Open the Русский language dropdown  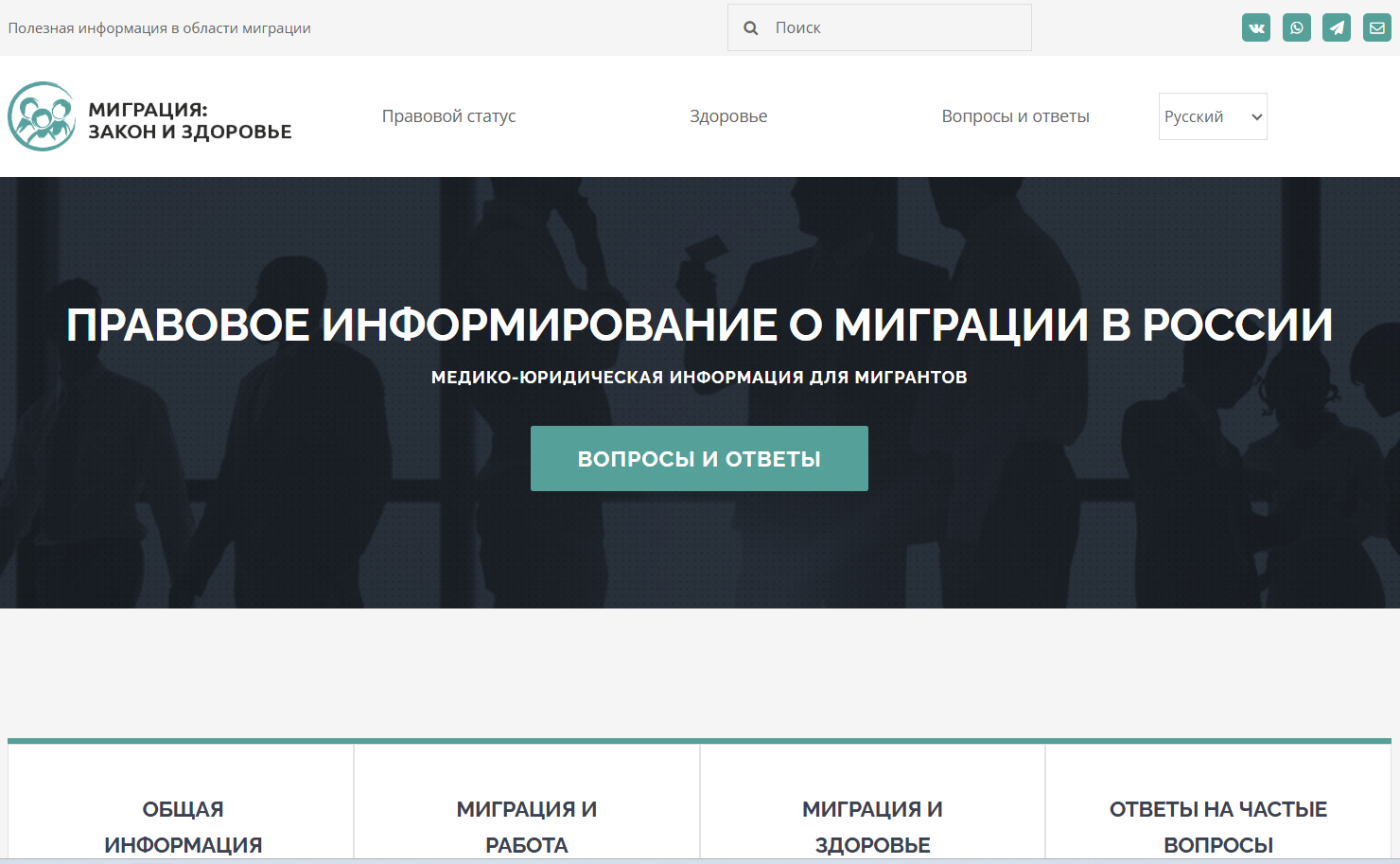[1213, 116]
